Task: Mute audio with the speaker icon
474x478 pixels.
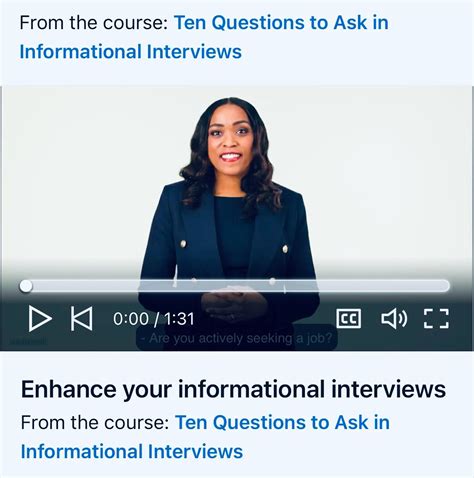Action: 394,319
